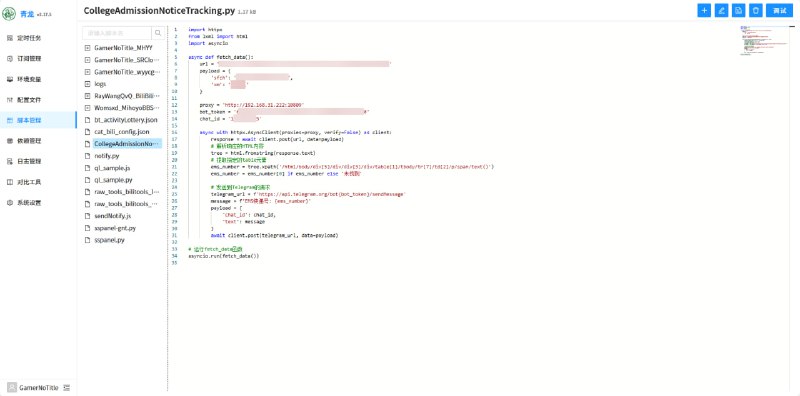Image resolution: width=800 pixels, height=396 pixels.
Task: Select 脚本管理 in the sidebar
Action: coord(38,120)
